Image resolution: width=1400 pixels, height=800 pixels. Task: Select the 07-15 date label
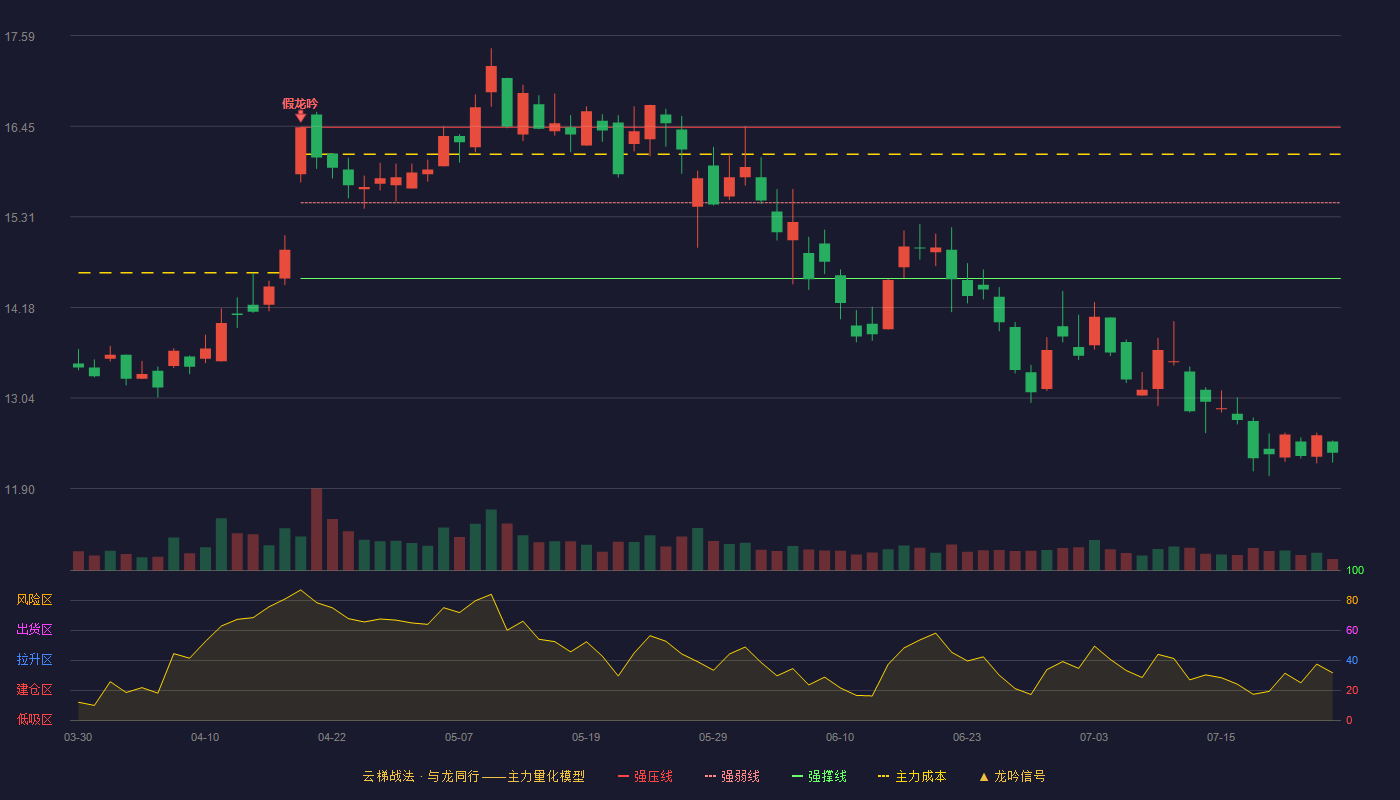coord(1221,737)
